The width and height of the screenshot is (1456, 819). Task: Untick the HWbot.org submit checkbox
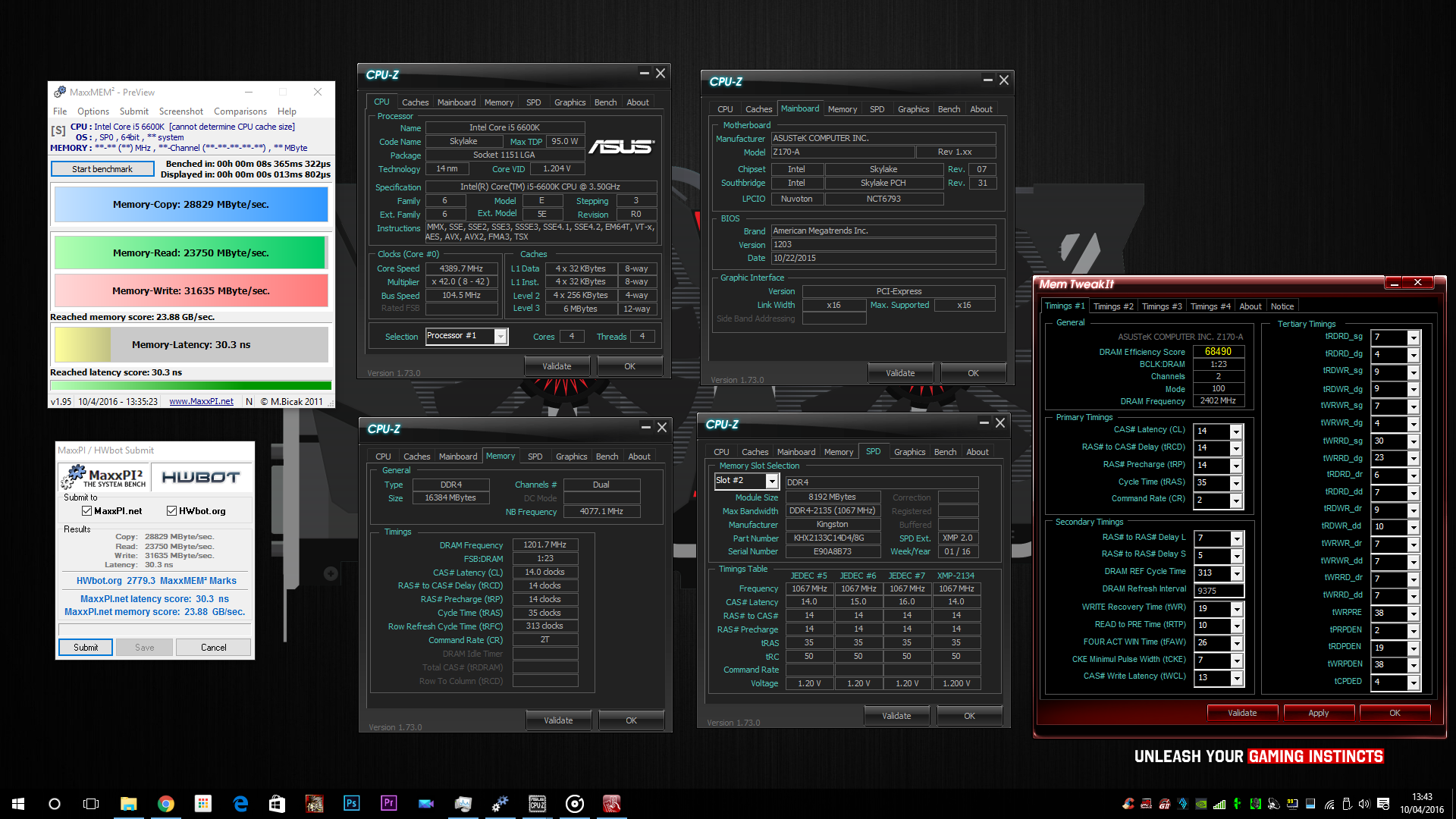coord(171,511)
